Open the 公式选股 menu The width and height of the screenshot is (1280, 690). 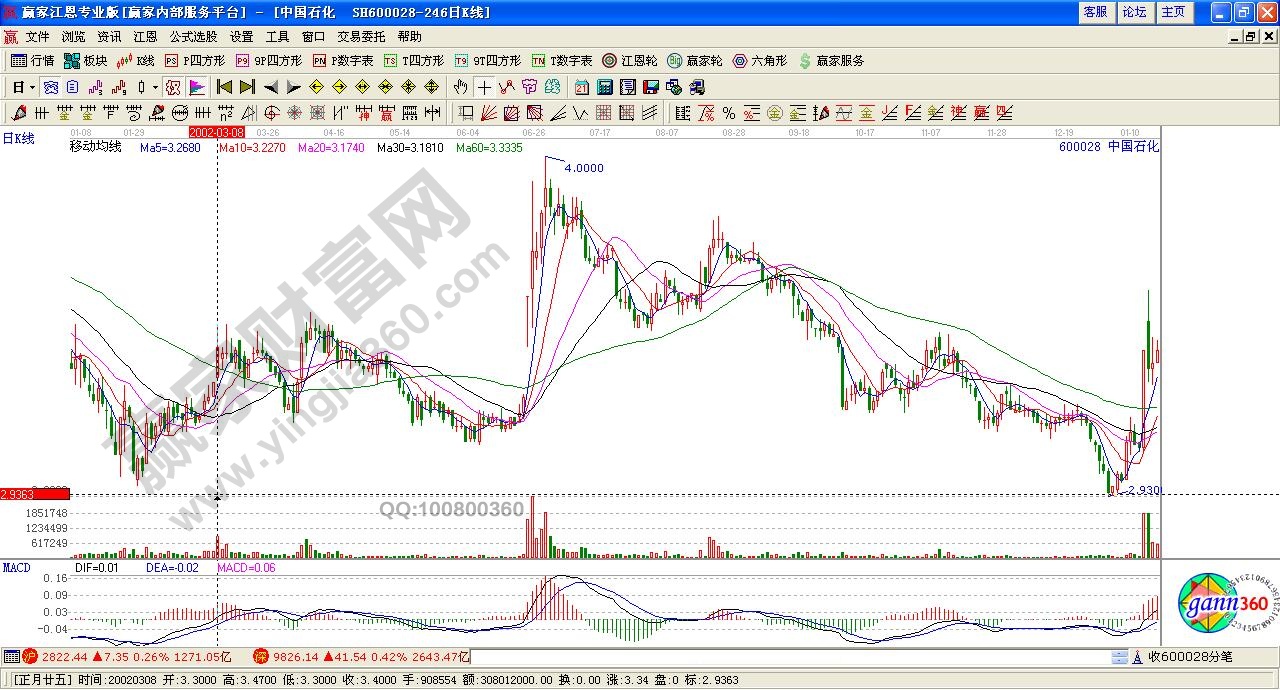(193, 36)
